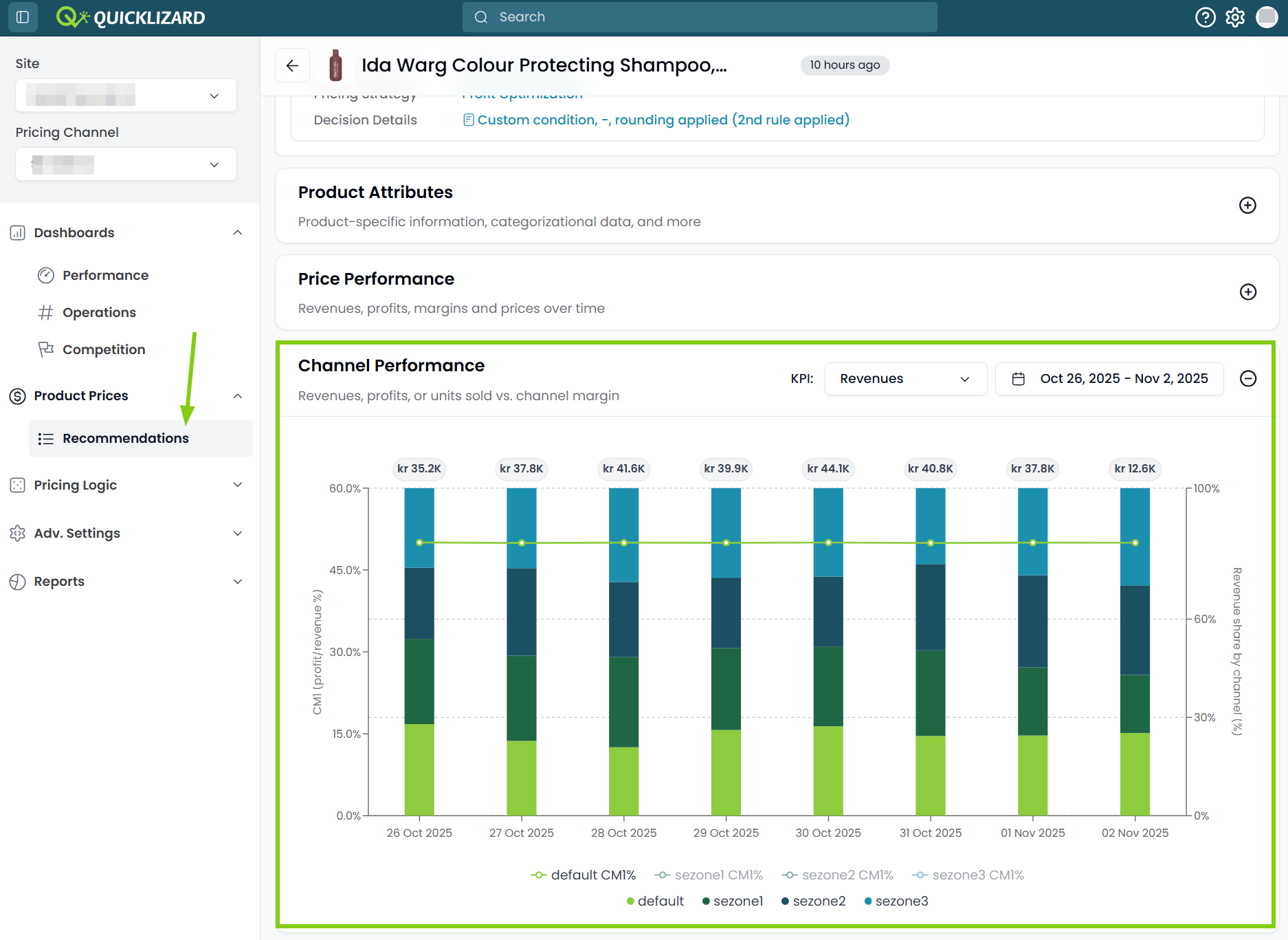Toggle the sidebar panel icon
Viewport: 1288px width, 940px height.
click(x=23, y=17)
